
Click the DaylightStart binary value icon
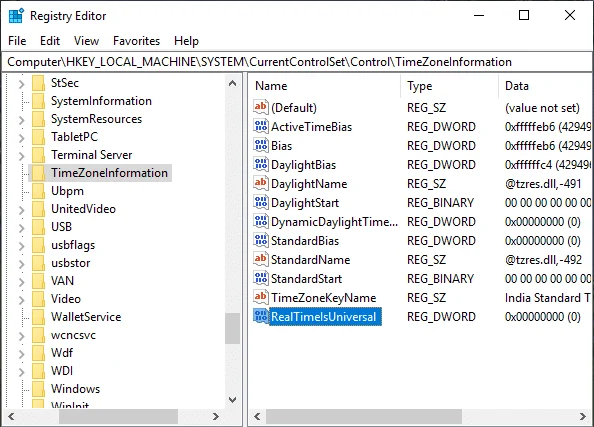(261, 202)
